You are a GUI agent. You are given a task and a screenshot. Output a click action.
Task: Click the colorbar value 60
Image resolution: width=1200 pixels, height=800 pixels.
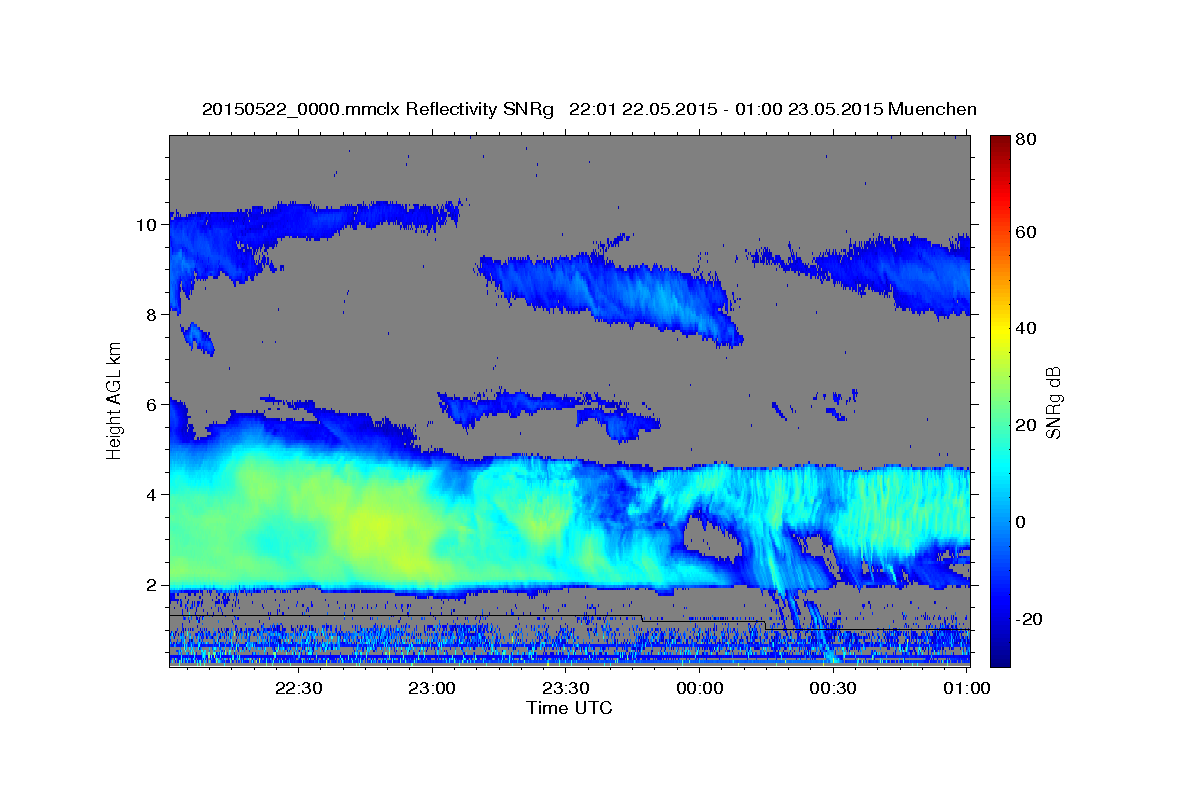click(x=1025, y=232)
